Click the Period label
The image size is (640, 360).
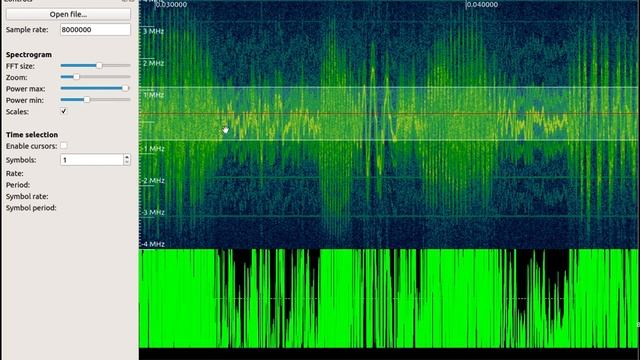point(18,185)
